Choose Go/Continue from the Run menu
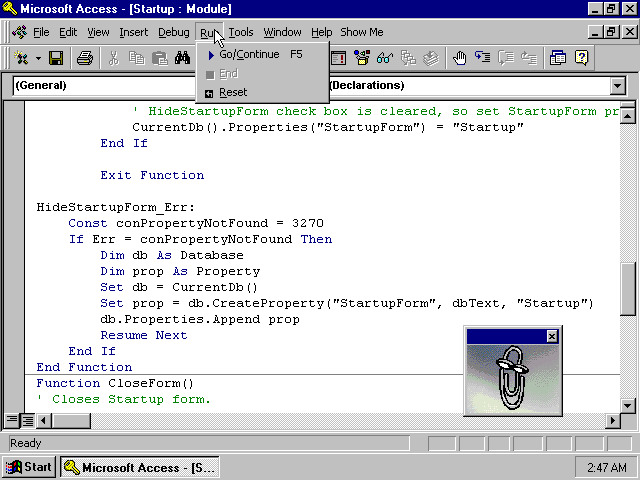The image size is (640, 480). [262, 54]
